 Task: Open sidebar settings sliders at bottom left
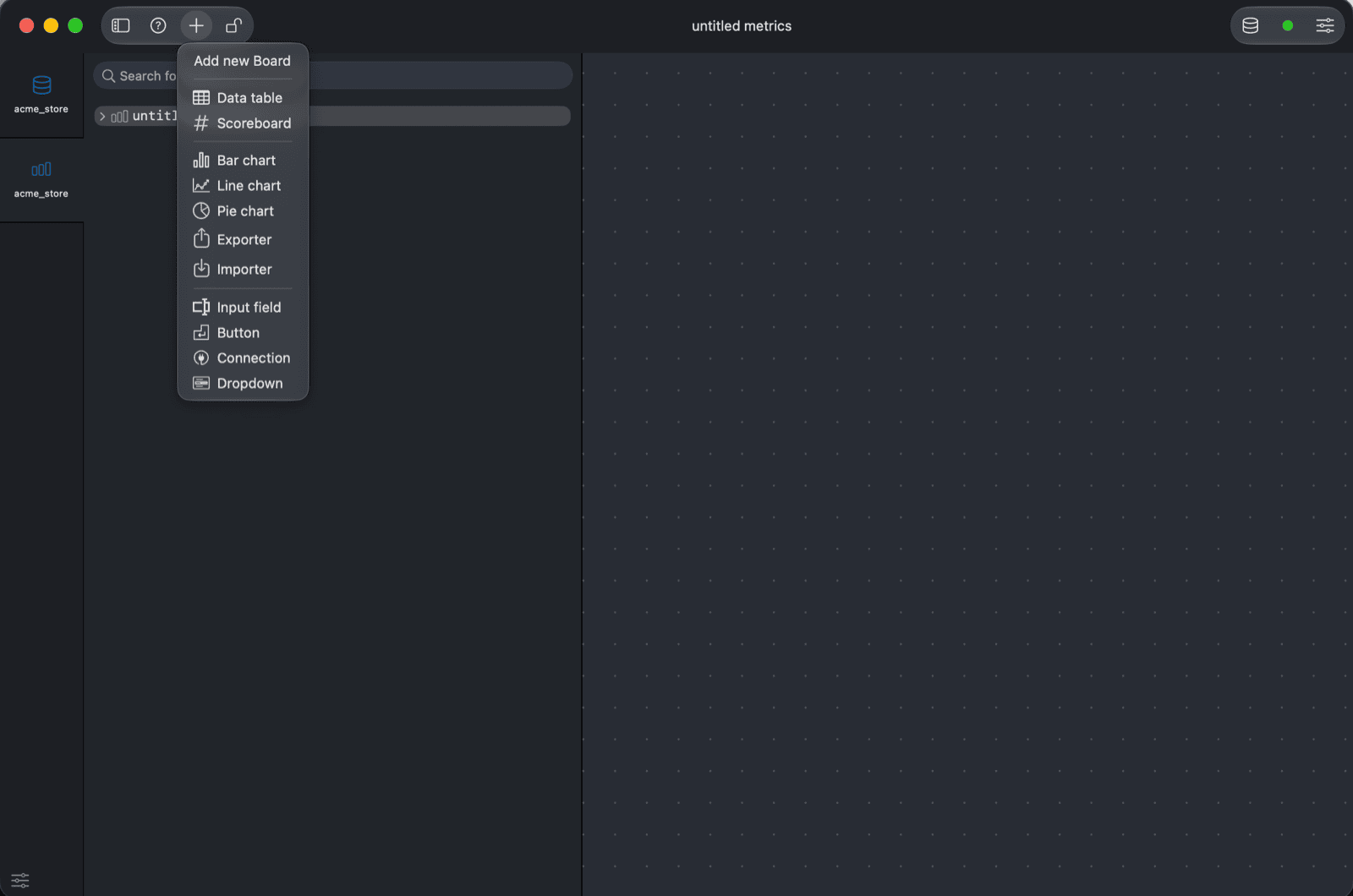pos(20,880)
